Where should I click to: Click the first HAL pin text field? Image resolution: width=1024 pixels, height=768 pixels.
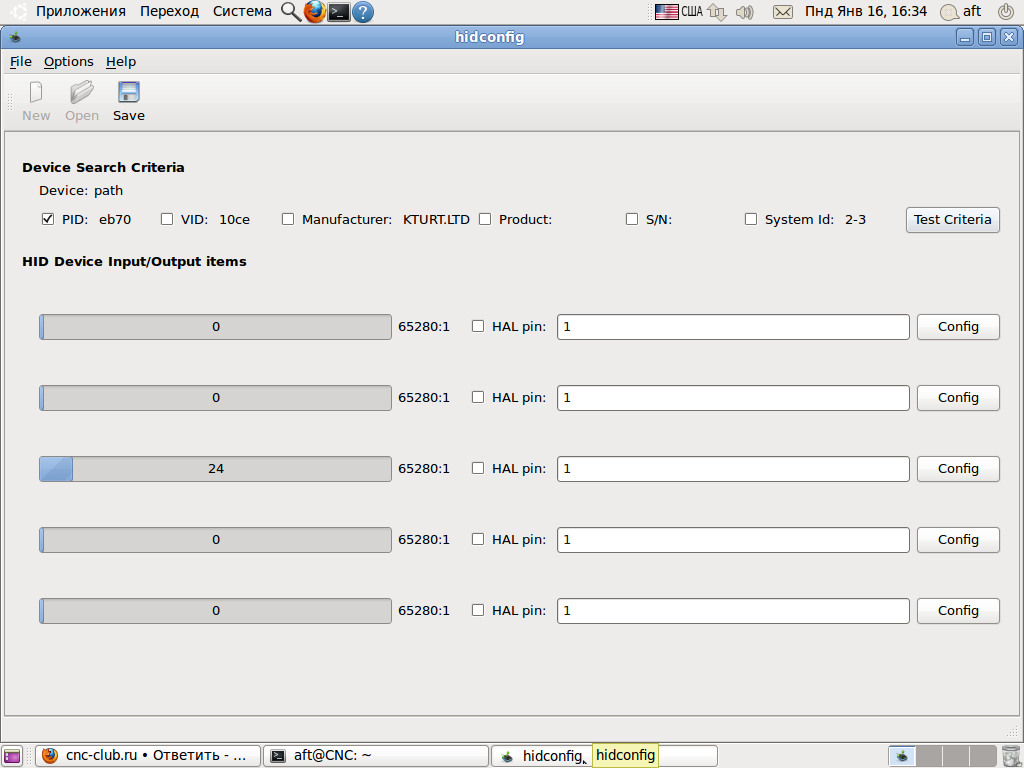[x=733, y=327]
